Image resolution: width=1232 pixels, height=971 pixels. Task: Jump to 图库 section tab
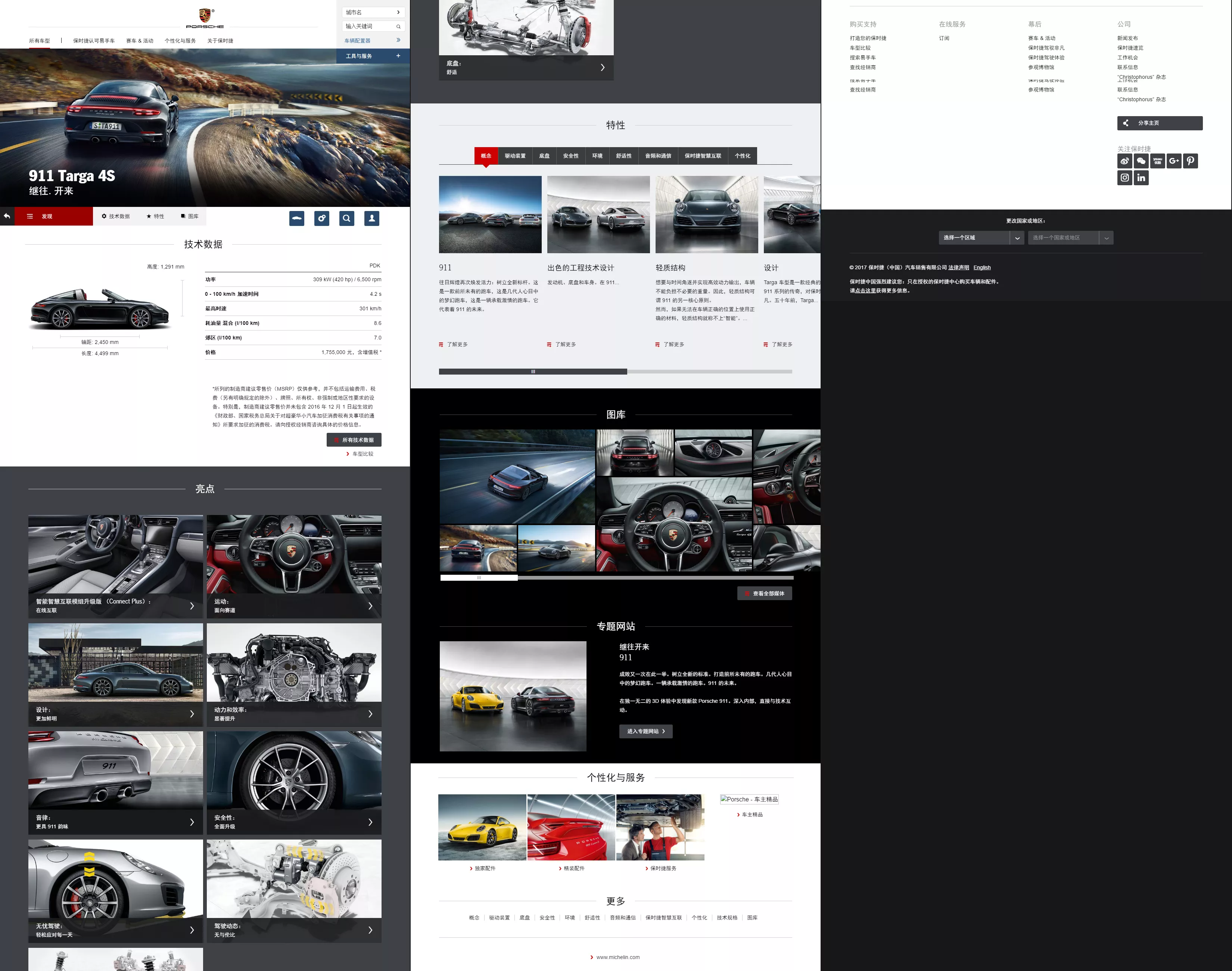[190, 216]
